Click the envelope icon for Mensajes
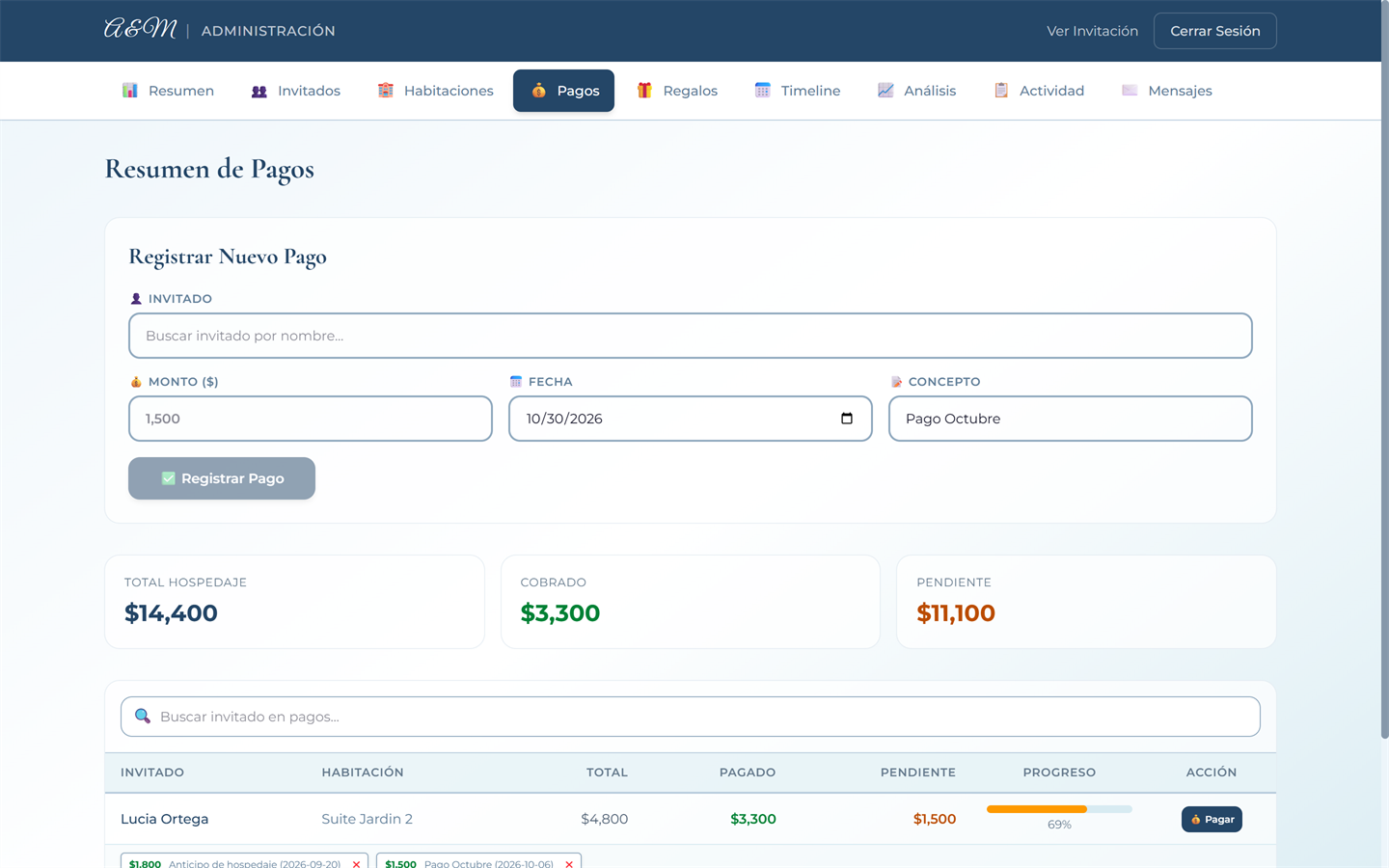 [1130, 91]
